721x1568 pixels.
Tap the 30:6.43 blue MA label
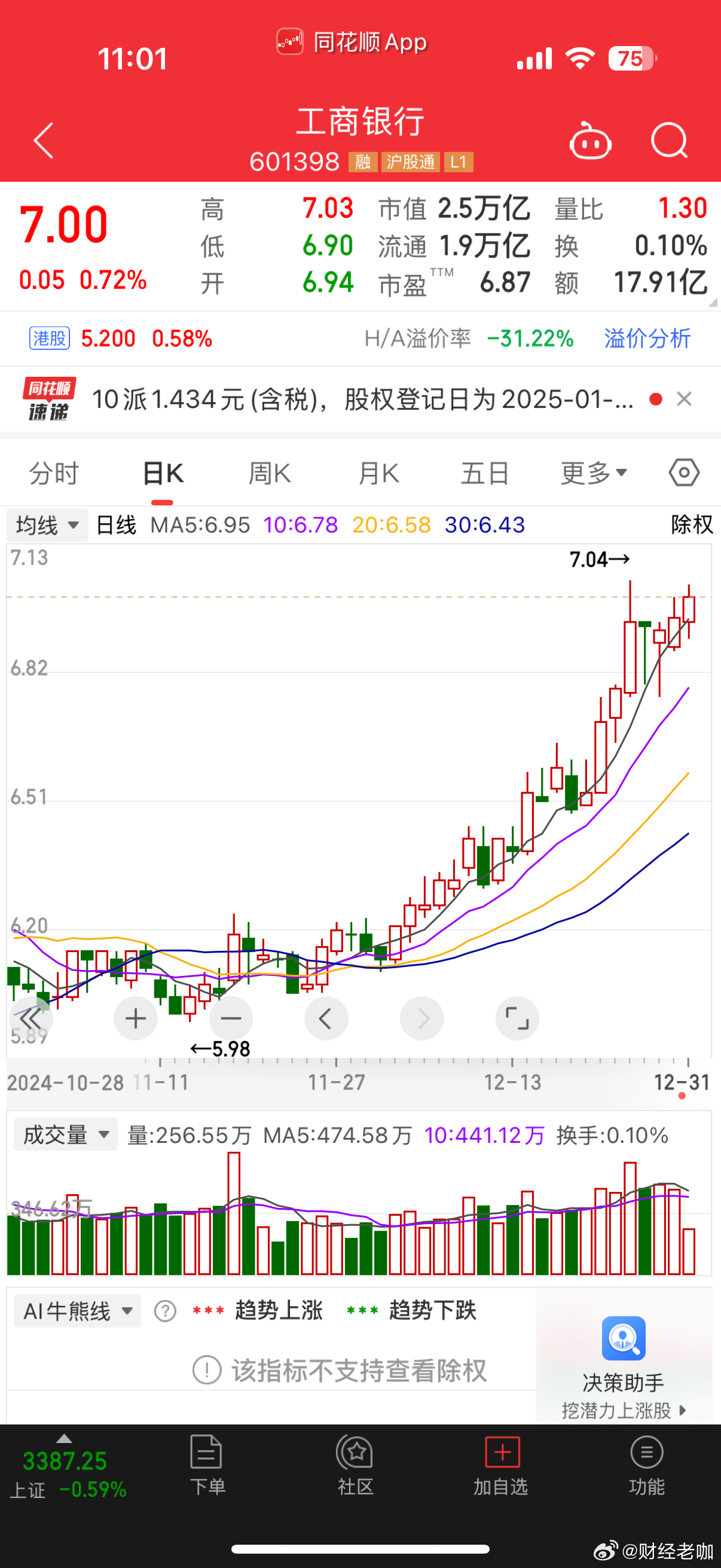click(485, 524)
